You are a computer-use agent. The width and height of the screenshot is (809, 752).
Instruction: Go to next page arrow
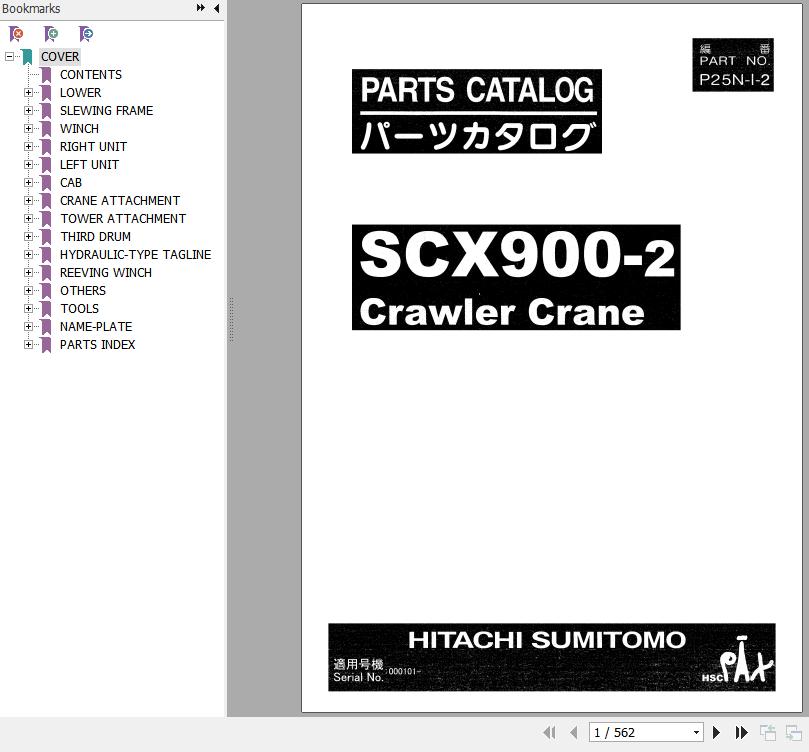[716, 732]
